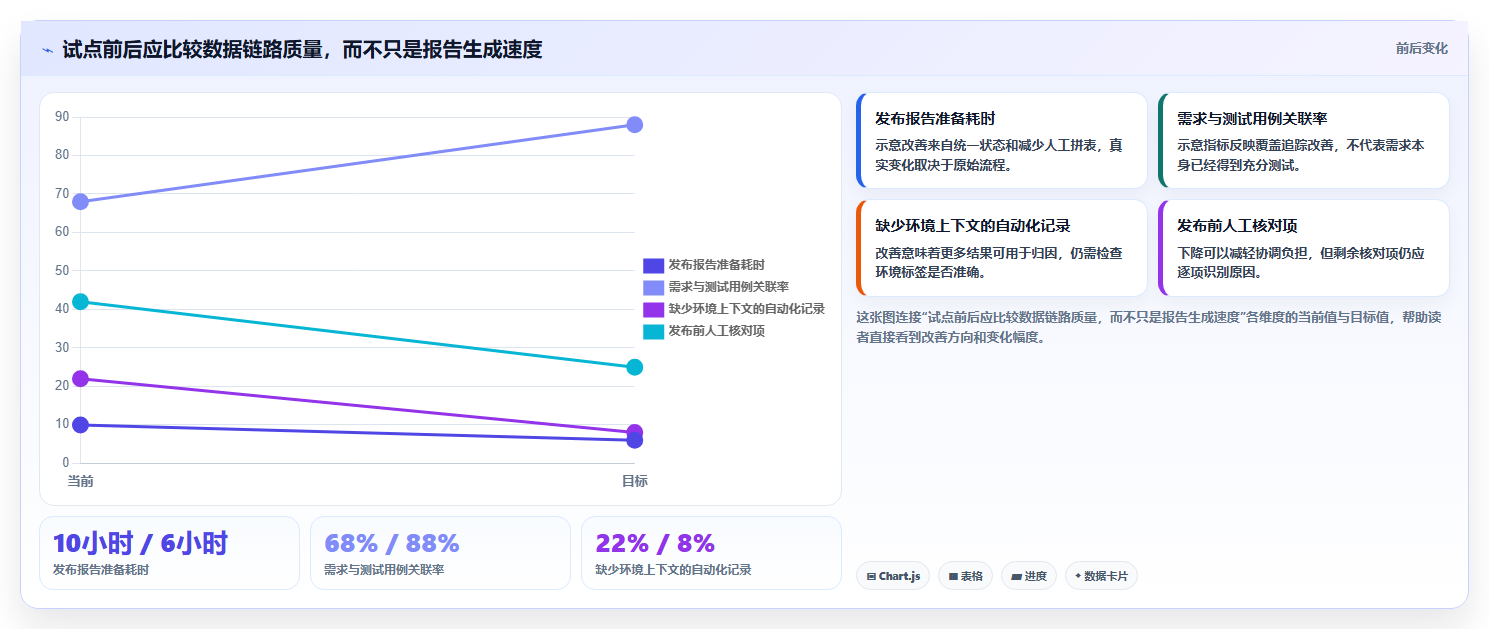Click the purple 22 current data point
The width and height of the screenshot is (1489, 629).
pos(80,378)
